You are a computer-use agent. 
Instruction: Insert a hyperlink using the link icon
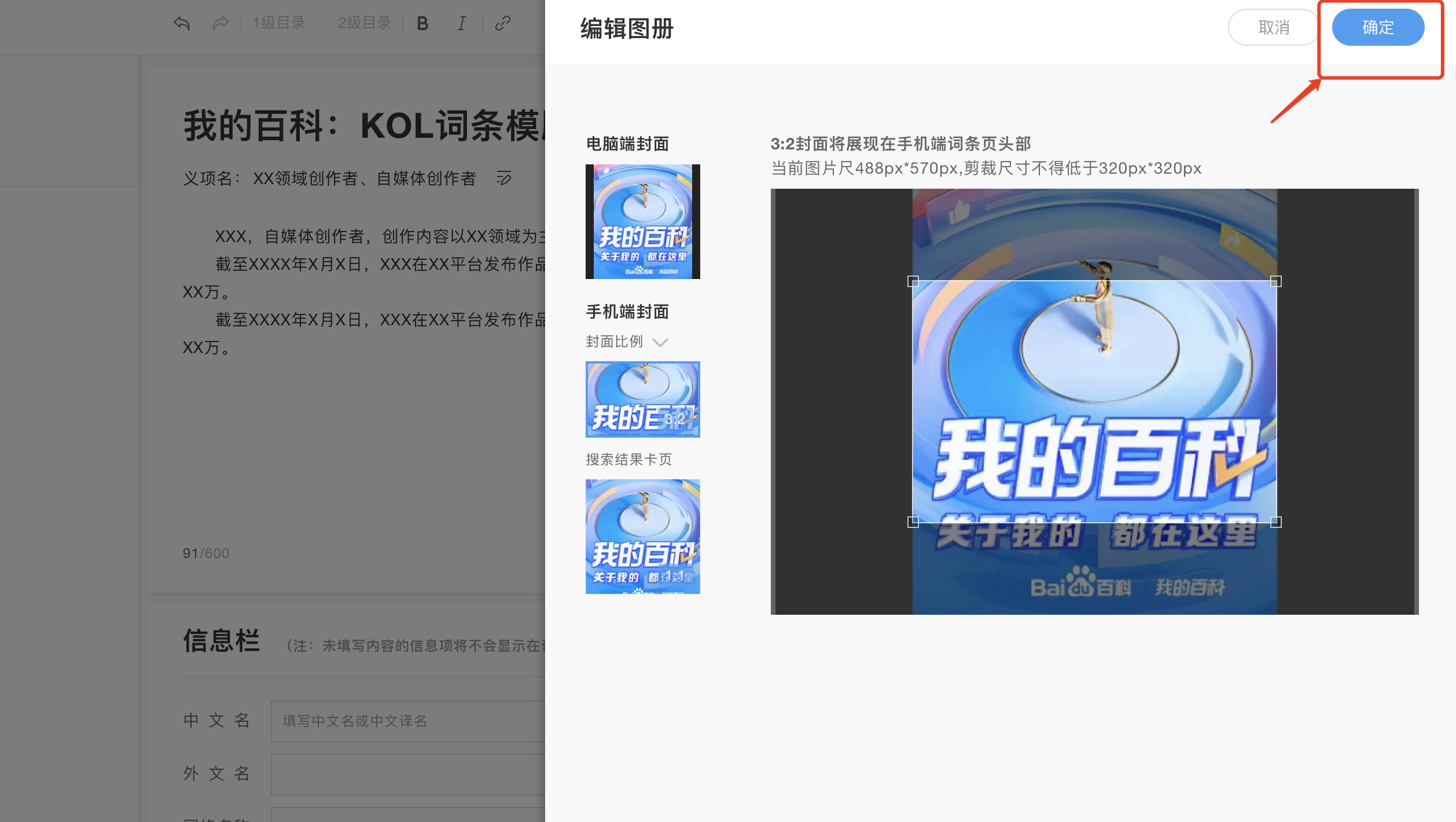click(503, 23)
